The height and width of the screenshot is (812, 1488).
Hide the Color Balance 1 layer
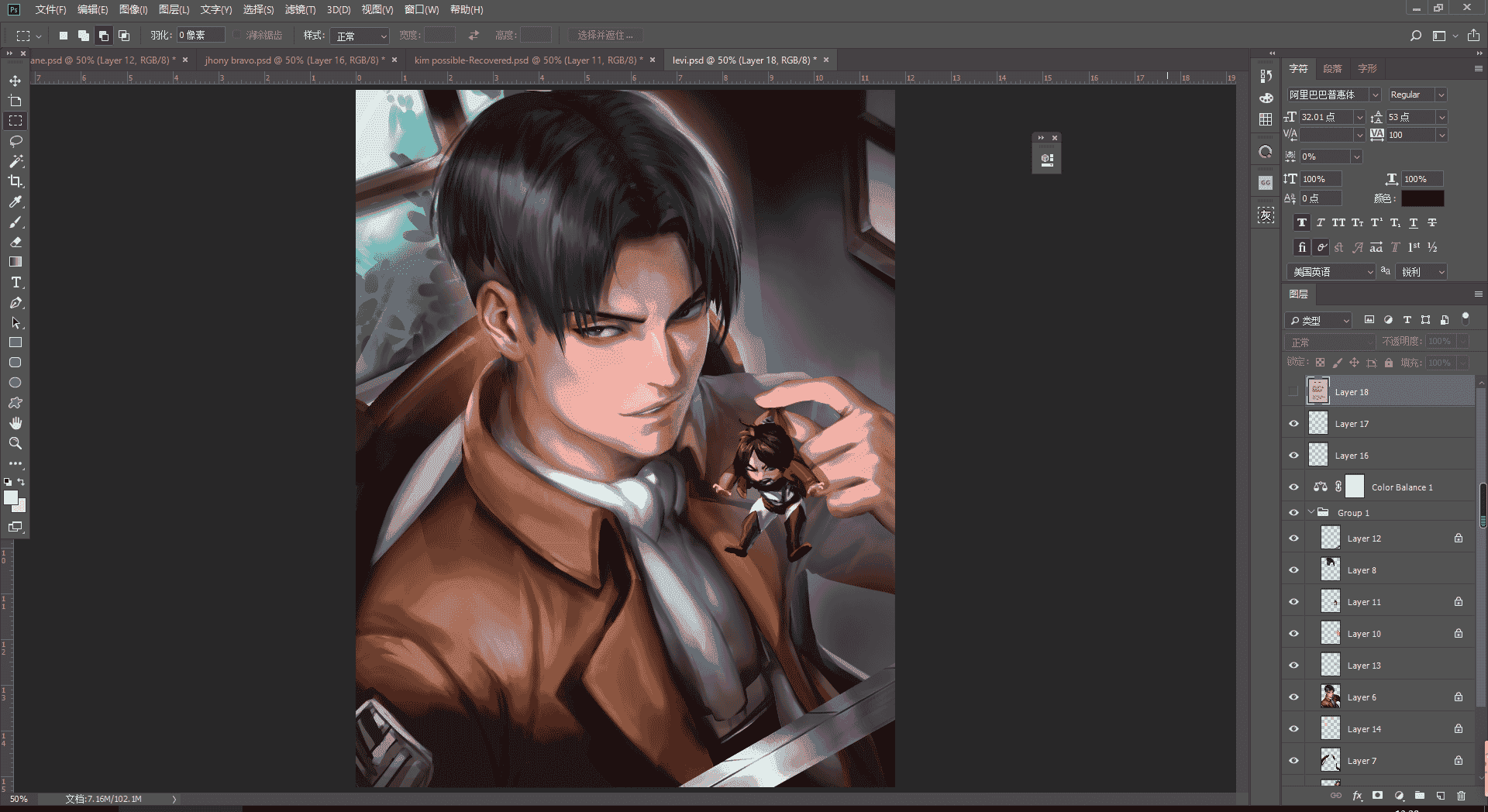coord(1293,487)
